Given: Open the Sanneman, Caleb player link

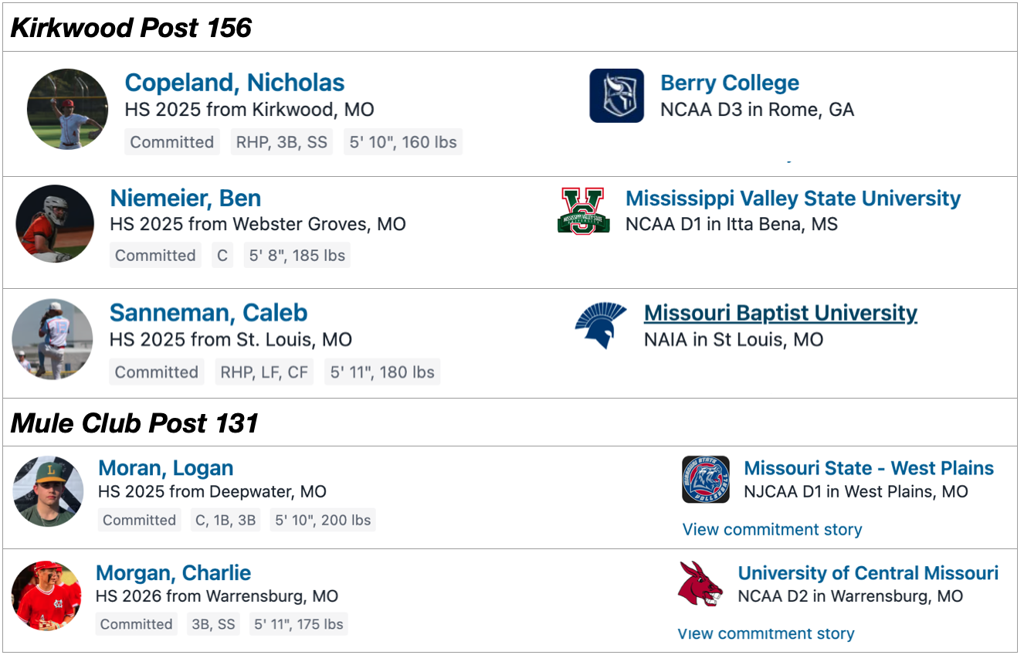Looking at the screenshot, I should point(208,313).
